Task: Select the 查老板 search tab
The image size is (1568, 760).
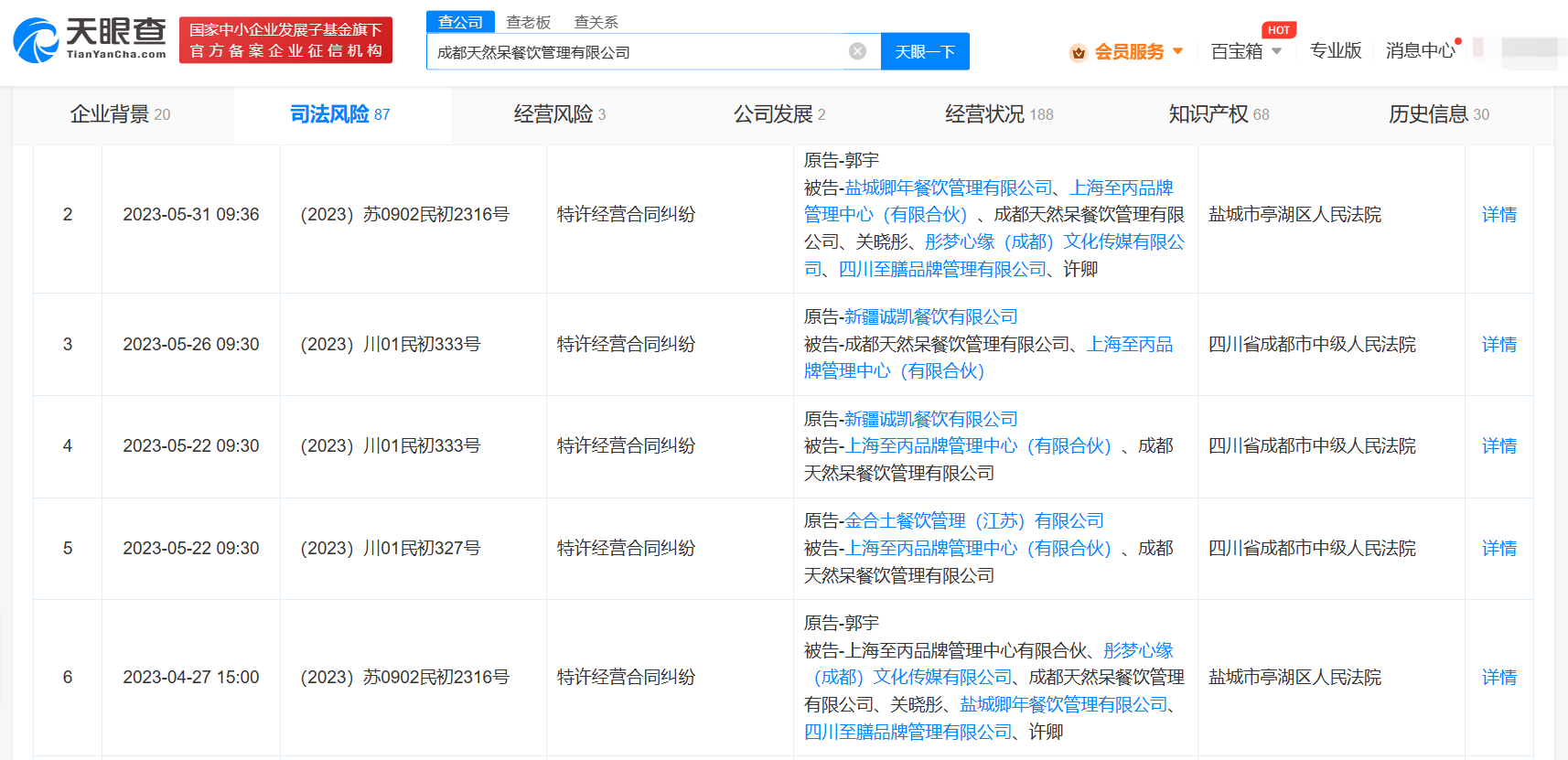Action: click(x=529, y=22)
